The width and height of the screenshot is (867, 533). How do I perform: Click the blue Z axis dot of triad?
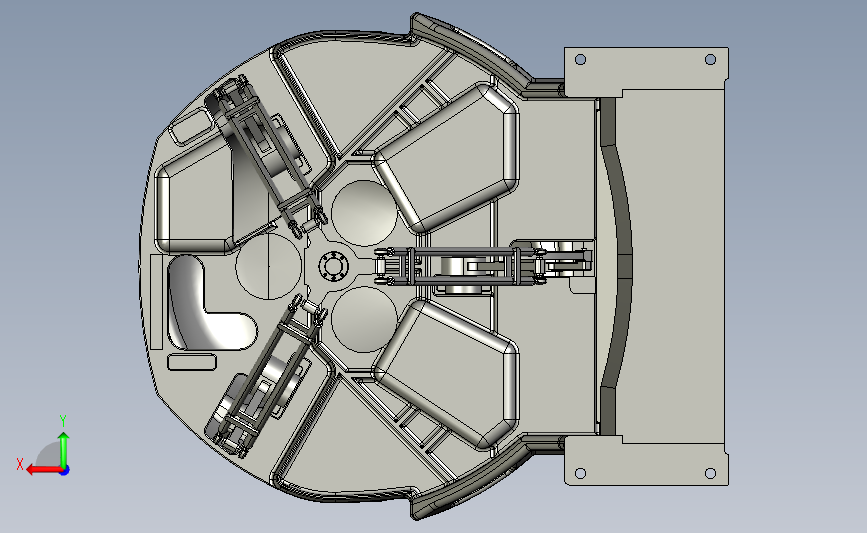(x=65, y=470)
